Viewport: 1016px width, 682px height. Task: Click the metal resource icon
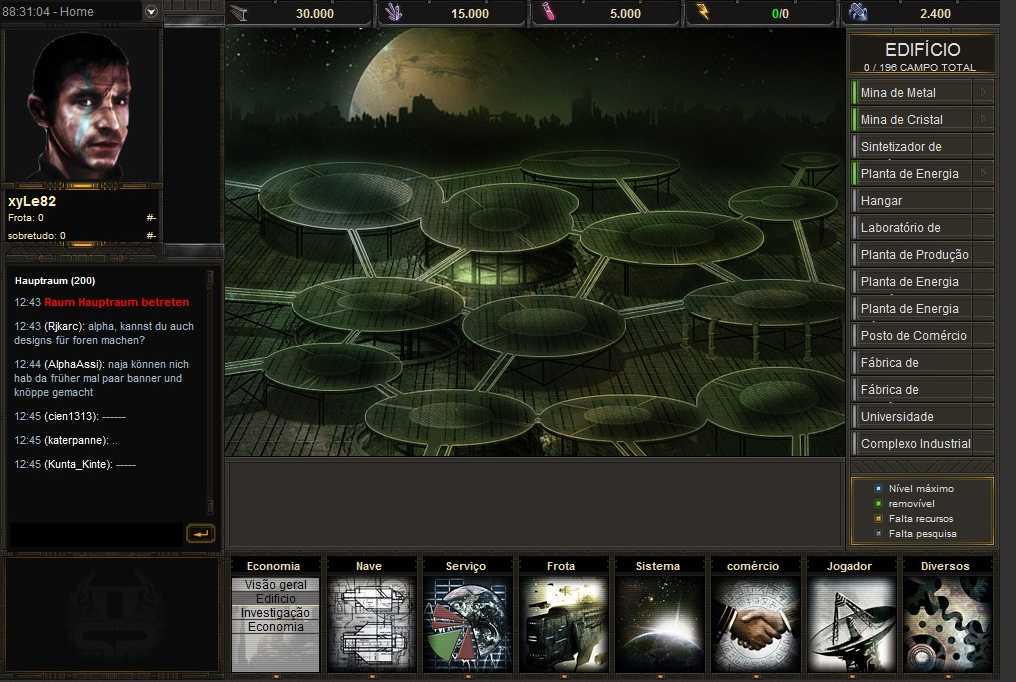[239, 12]
